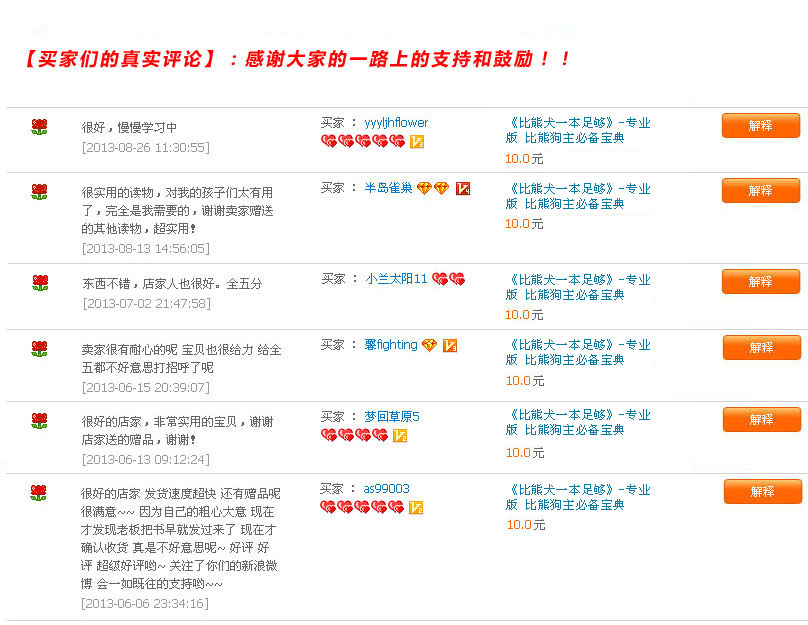Open the 《比熊犬一本足够》 product link in yyyljhflower's row
The height and width of the screenshot is (625, 808).
[x=577, y=130]
